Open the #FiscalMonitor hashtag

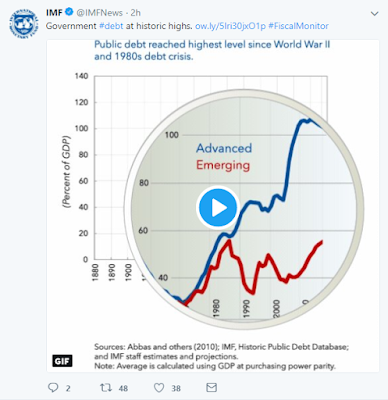pyautogui.click(x=298, y=26)
